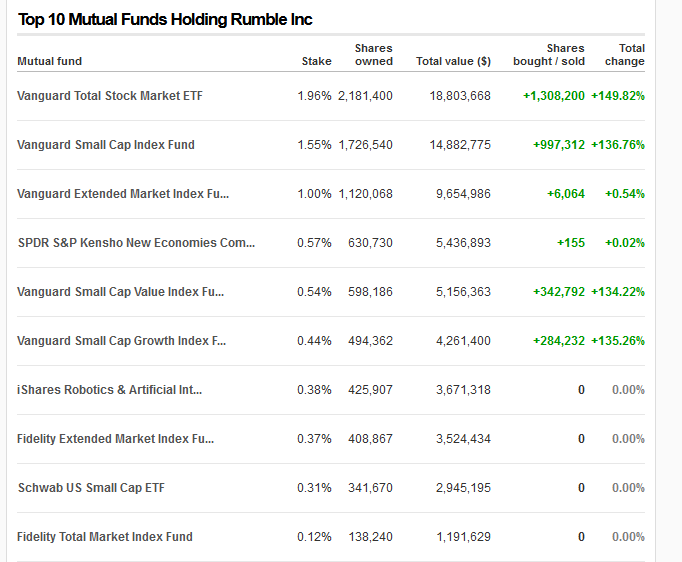This screenshot has height=562, width=682.
Task: Click the Shares owned column header
Action: [374, 55]
